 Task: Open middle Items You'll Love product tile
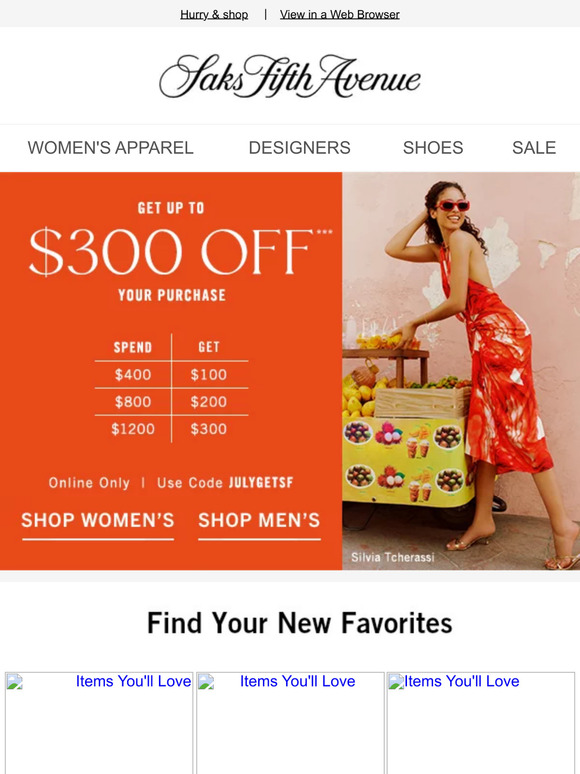tap(290, 723)
